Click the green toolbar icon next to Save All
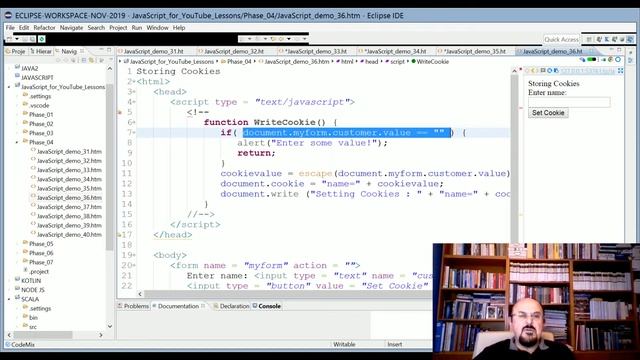 [x=42, y=39]
